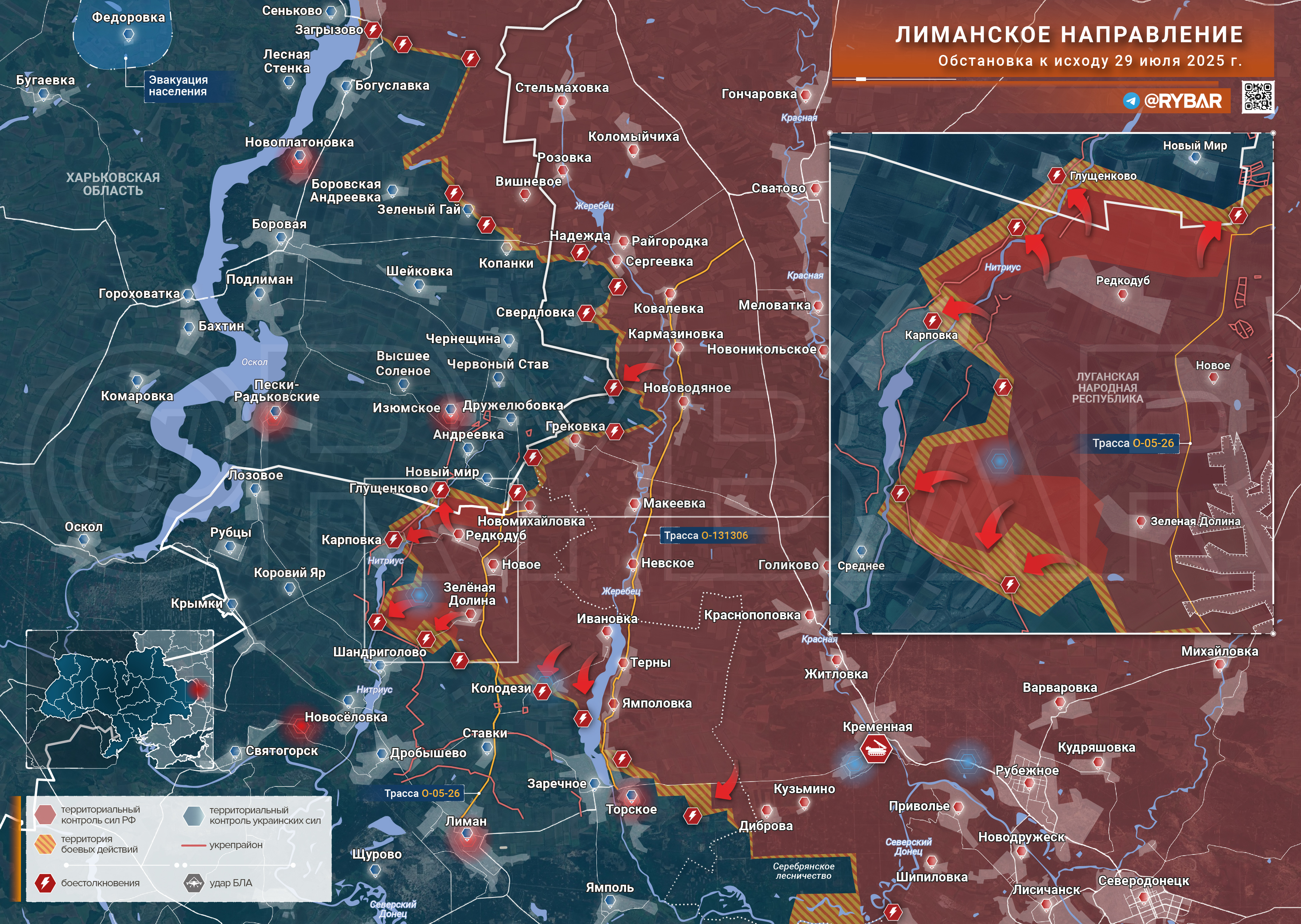The image size is (1301, 924).
Task: Open the @RYBAR channel link
Action: click(x=1182, y=101)
